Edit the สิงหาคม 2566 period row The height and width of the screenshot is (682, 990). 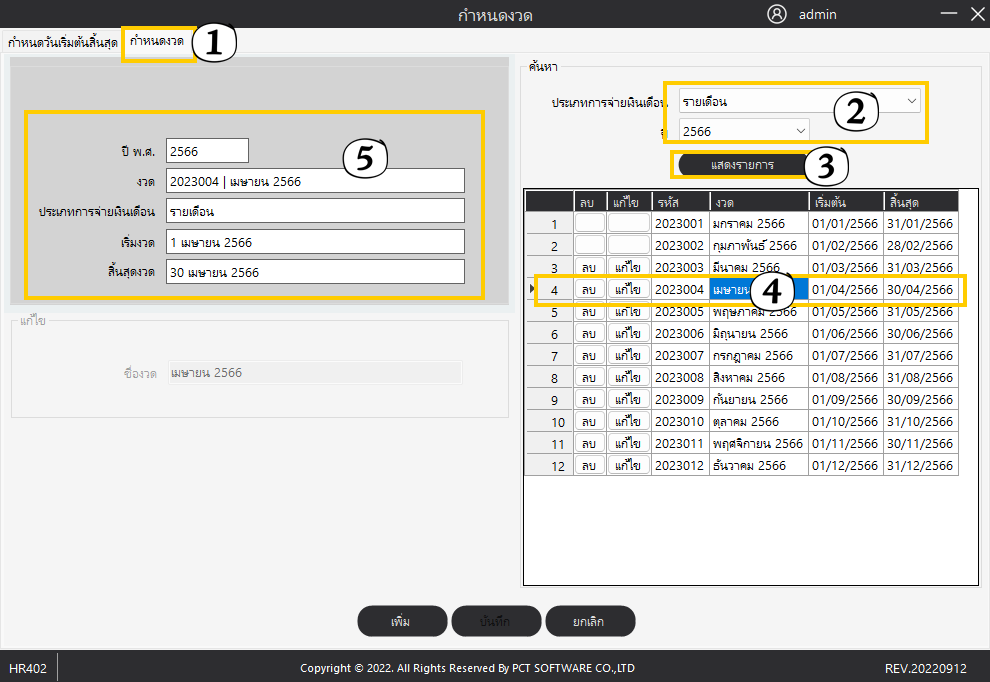627,378
